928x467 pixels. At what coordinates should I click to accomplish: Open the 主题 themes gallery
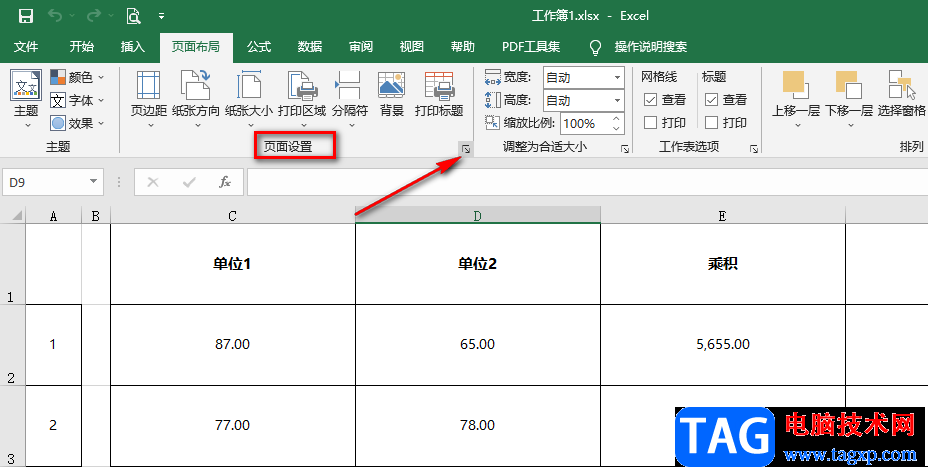pos(26,100)
